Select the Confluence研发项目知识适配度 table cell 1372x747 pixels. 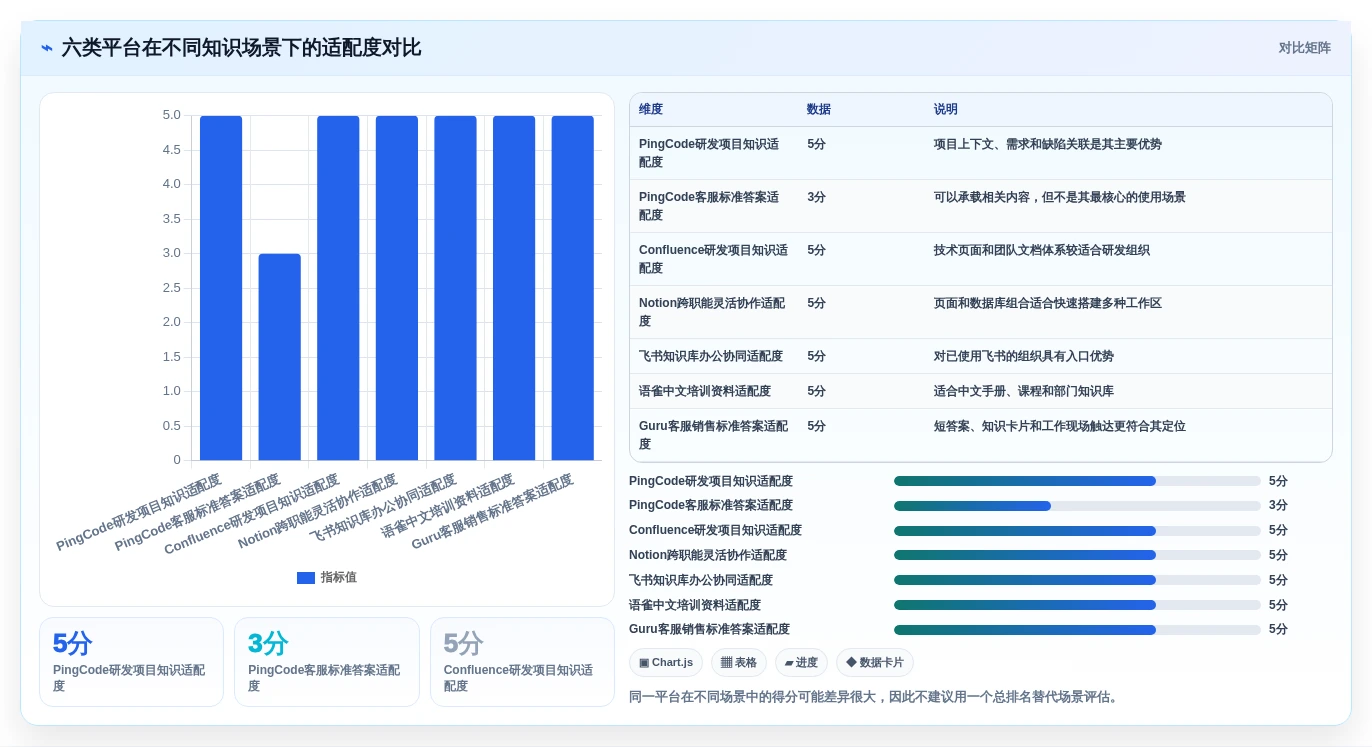click(713, 259)
